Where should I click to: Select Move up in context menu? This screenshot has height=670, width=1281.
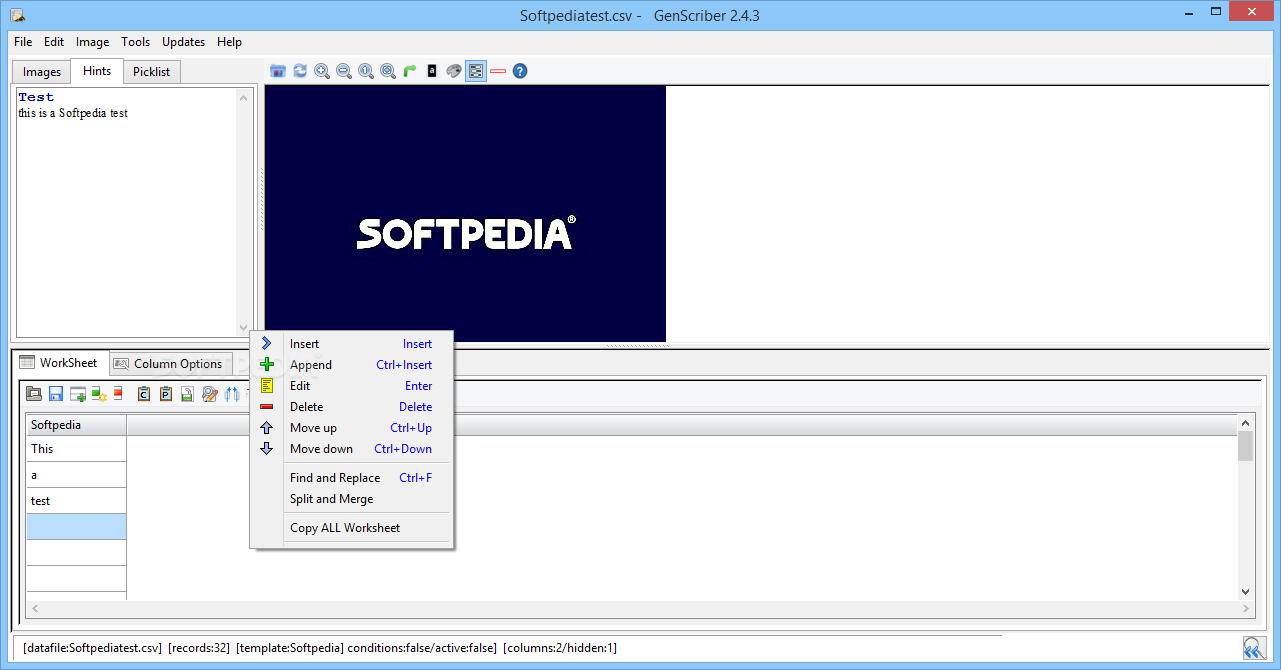tap(352, 428)
